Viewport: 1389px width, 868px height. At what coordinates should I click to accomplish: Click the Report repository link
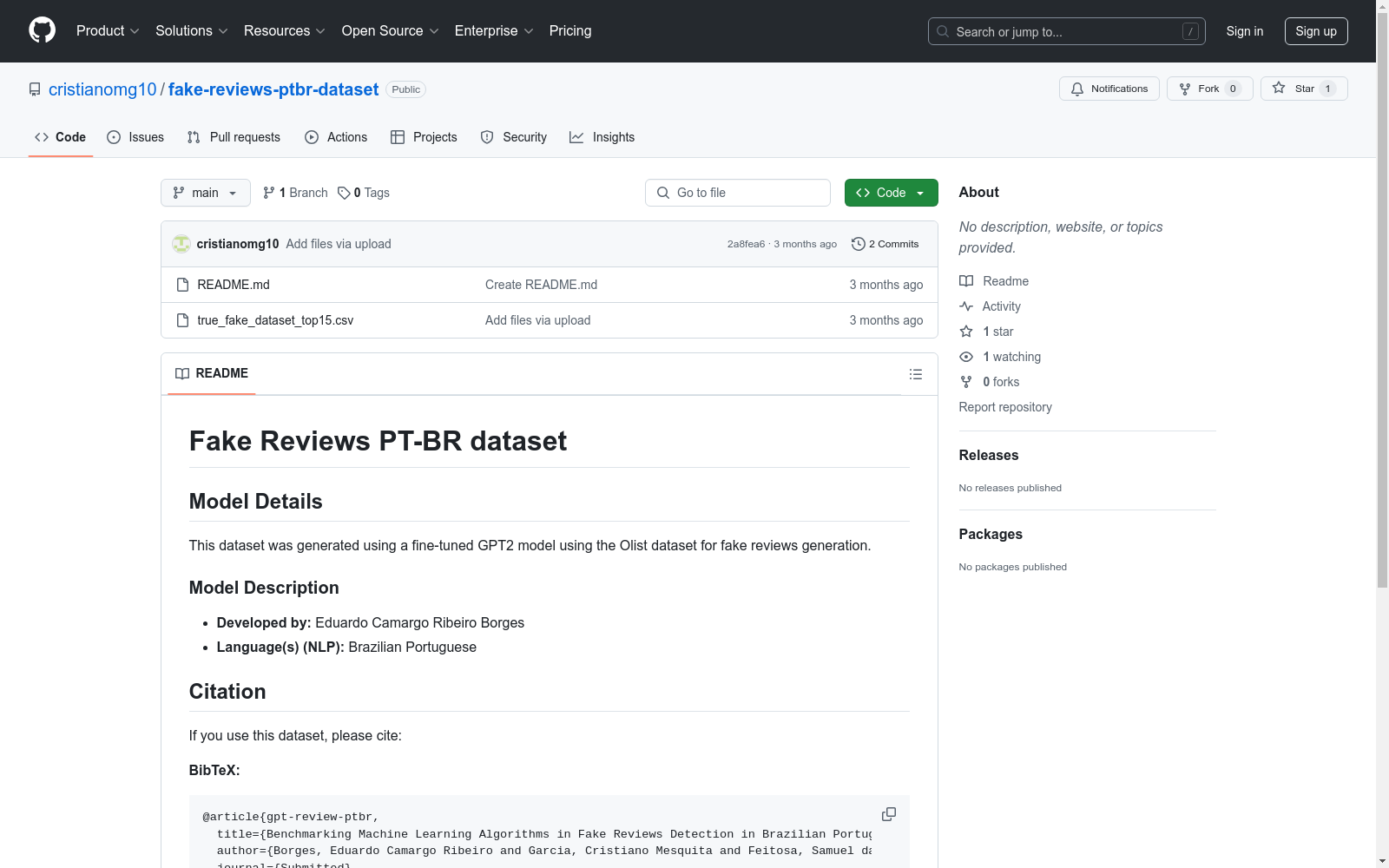pyautogui.click(x=1005, y=407)
